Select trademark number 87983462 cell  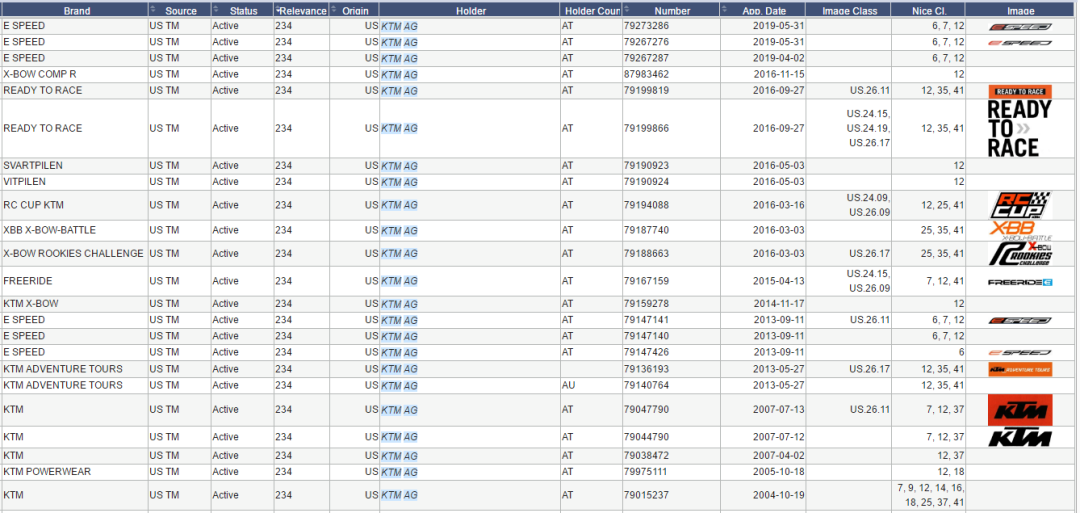(646, 75)
